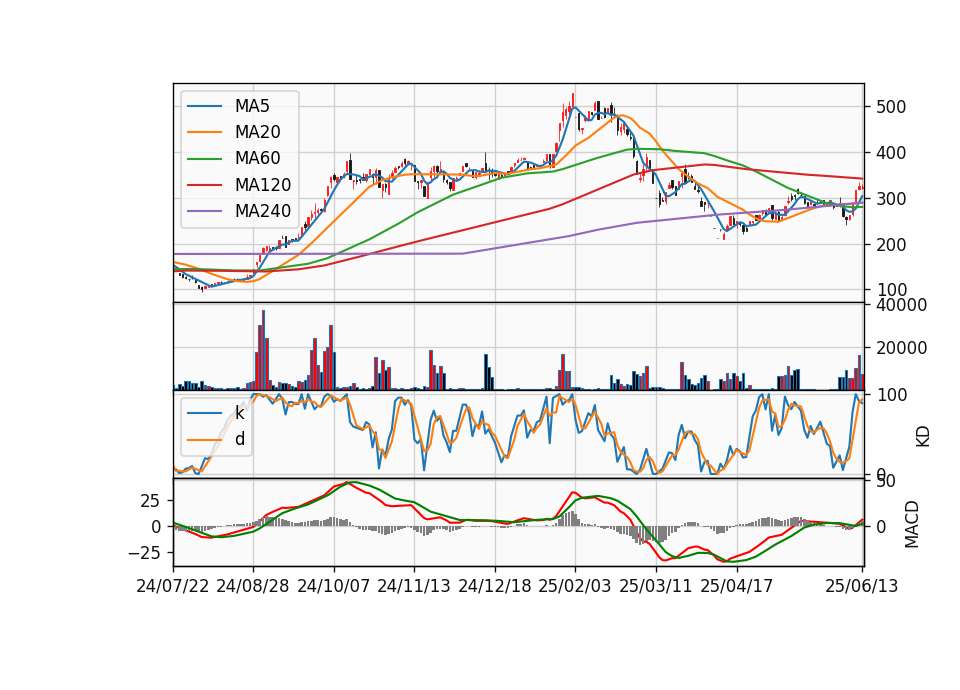Click the orange MA20 legend line sample
960x690 pixels.
(x=205, y=132)
